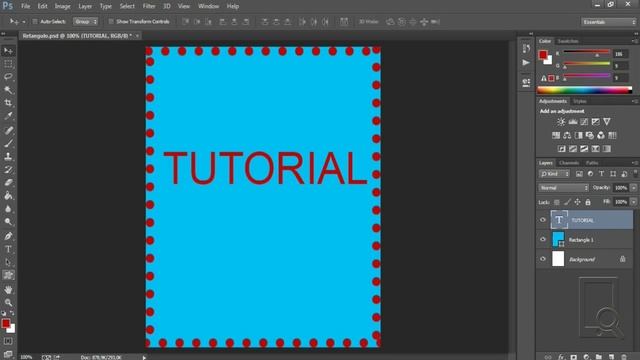This screenshot has height=360, width=640.
Task: Select the Path Selection tool
Action: pyautogui.click(x=8, y=262)
